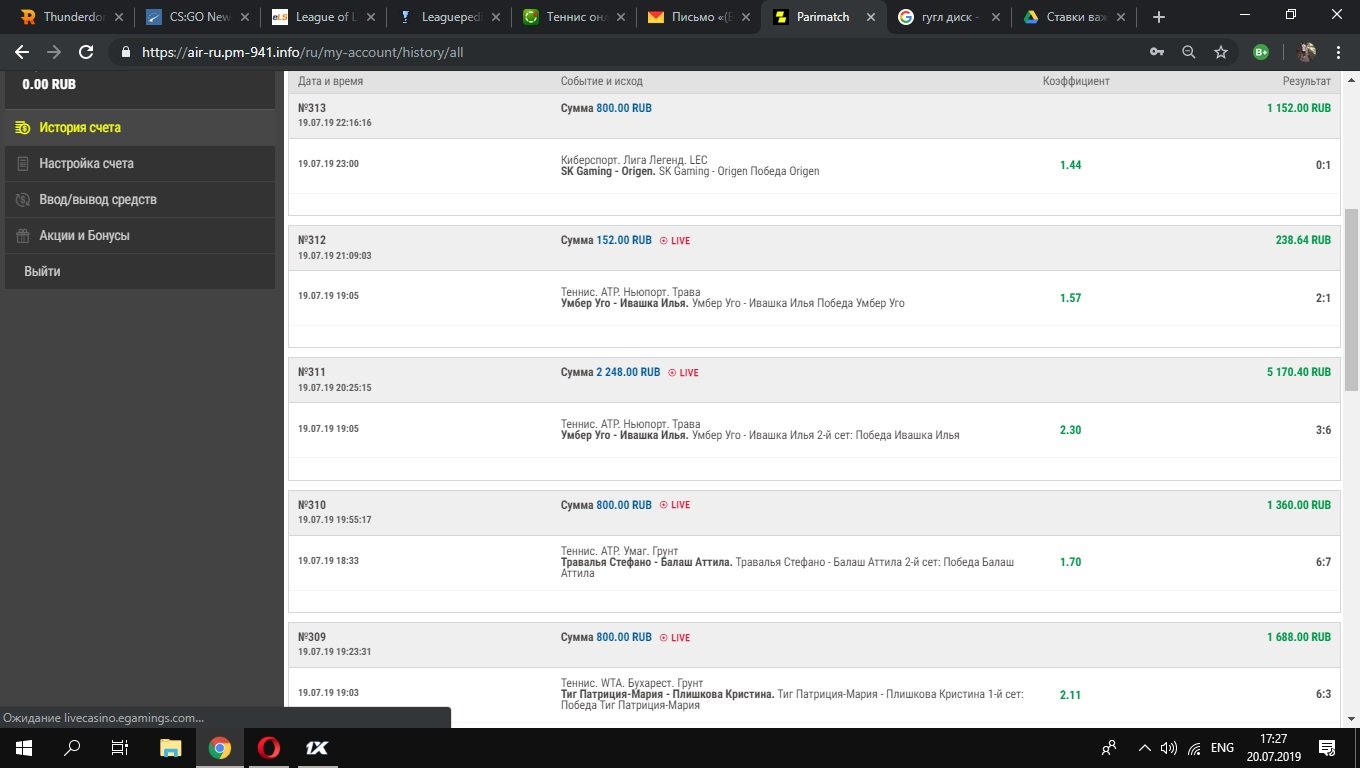Open the browser zoom magnifier icon

(1189, 52)
